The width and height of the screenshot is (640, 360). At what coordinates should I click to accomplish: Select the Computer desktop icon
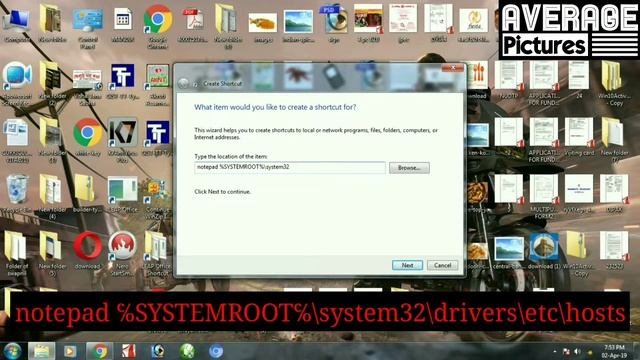(17, 25)
